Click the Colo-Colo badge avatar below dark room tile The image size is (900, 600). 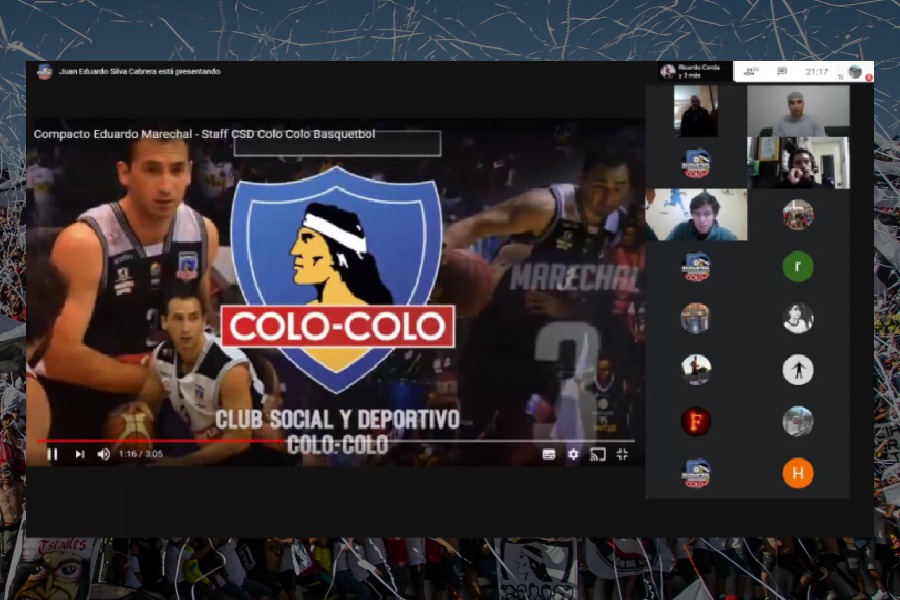(696, 163)
